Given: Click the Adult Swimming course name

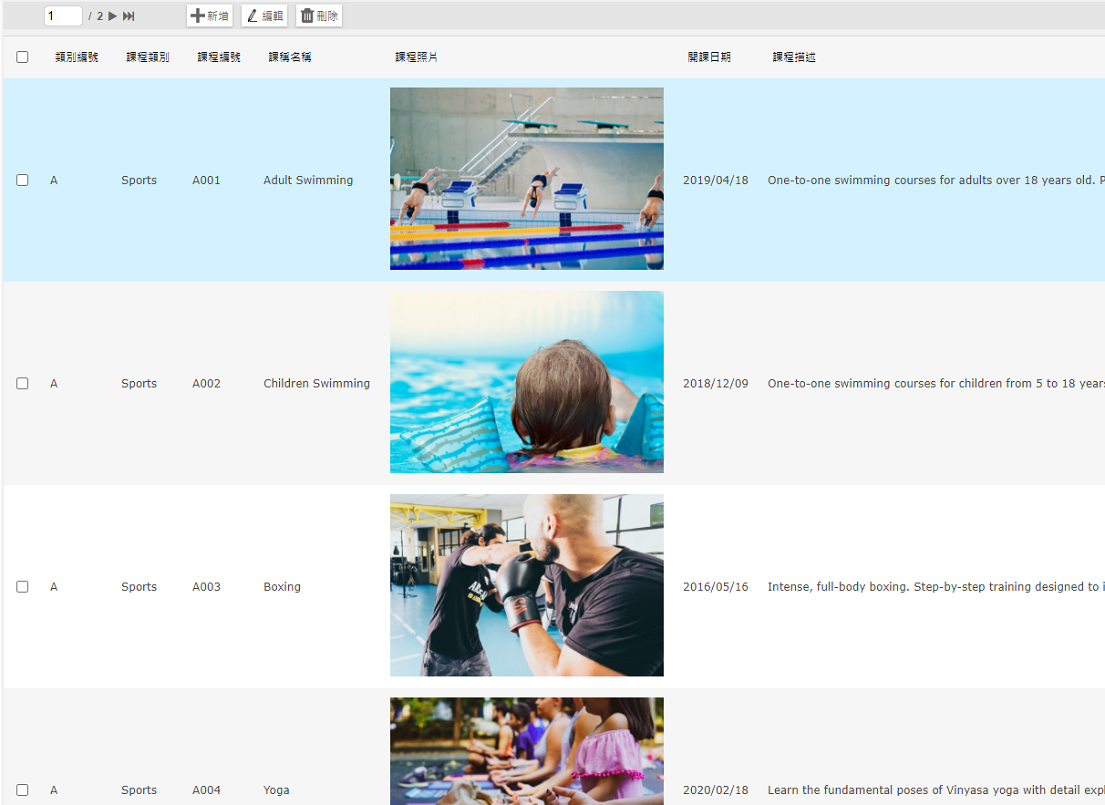Looking at the screenshot, I should 308,180.
